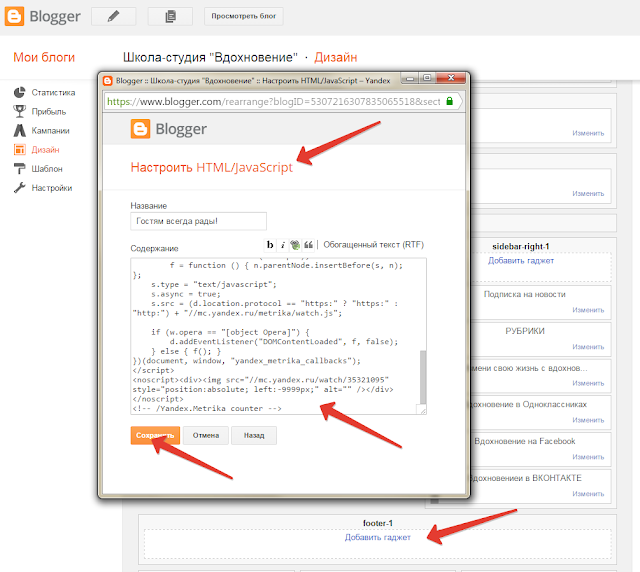Minimize the popup window
The width and height of the screenshot is (640, 572).
410,78
